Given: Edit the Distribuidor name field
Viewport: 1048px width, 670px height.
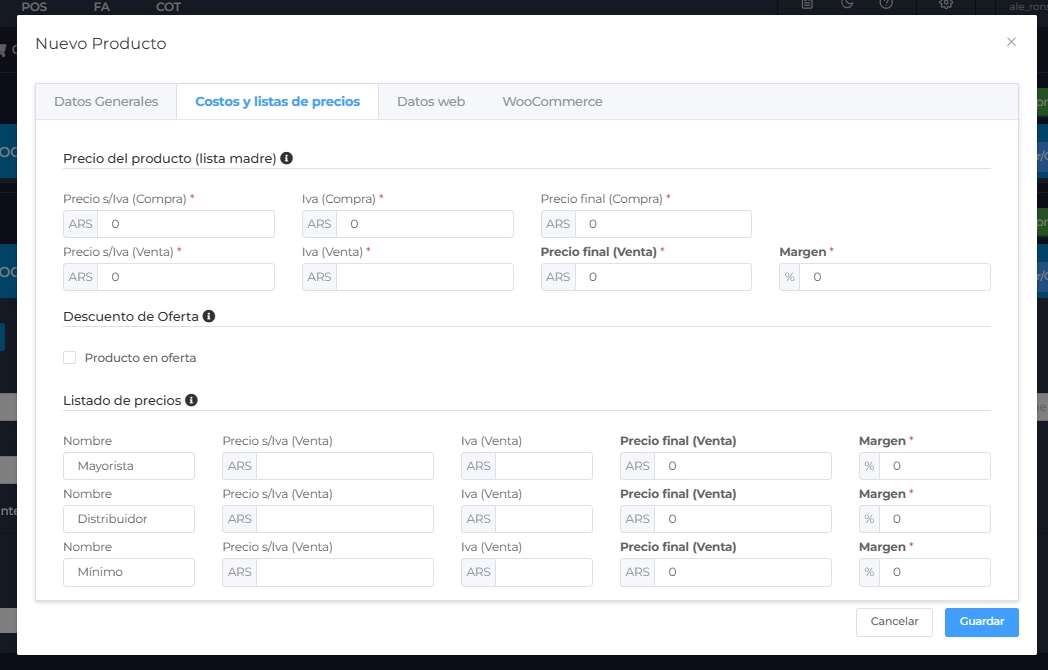Looking at the screenshot, I should coord(129,519).
